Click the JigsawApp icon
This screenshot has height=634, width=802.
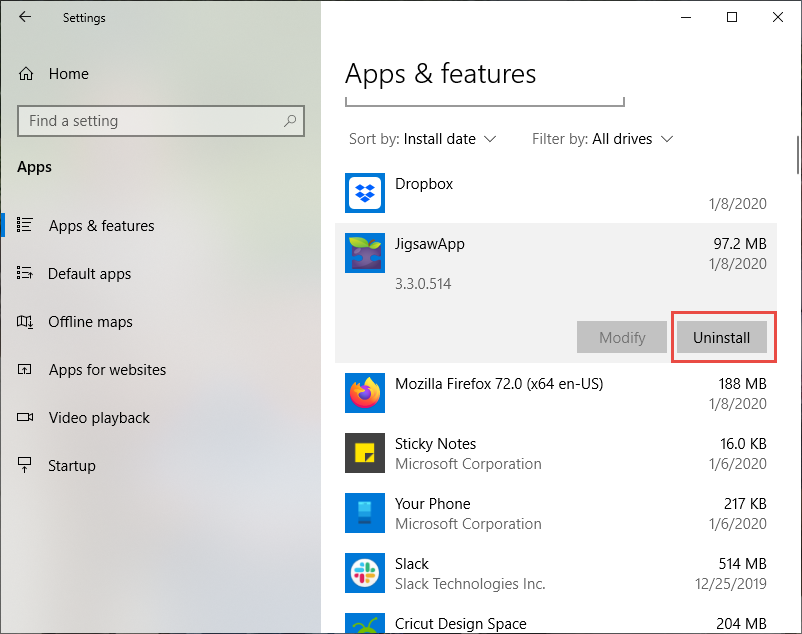click(365, 253)
